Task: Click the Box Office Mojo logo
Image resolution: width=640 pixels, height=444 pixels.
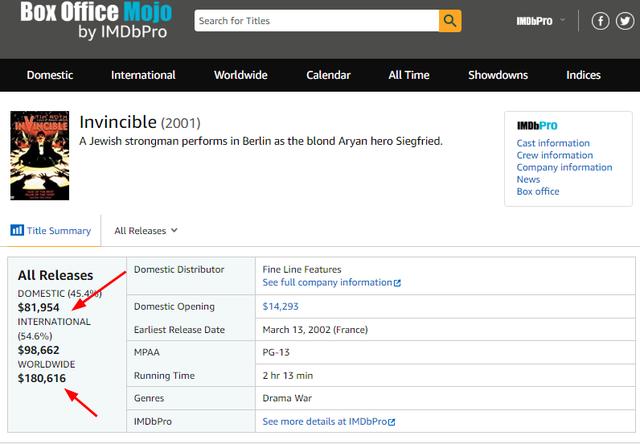Action: (x=96, y=20)
